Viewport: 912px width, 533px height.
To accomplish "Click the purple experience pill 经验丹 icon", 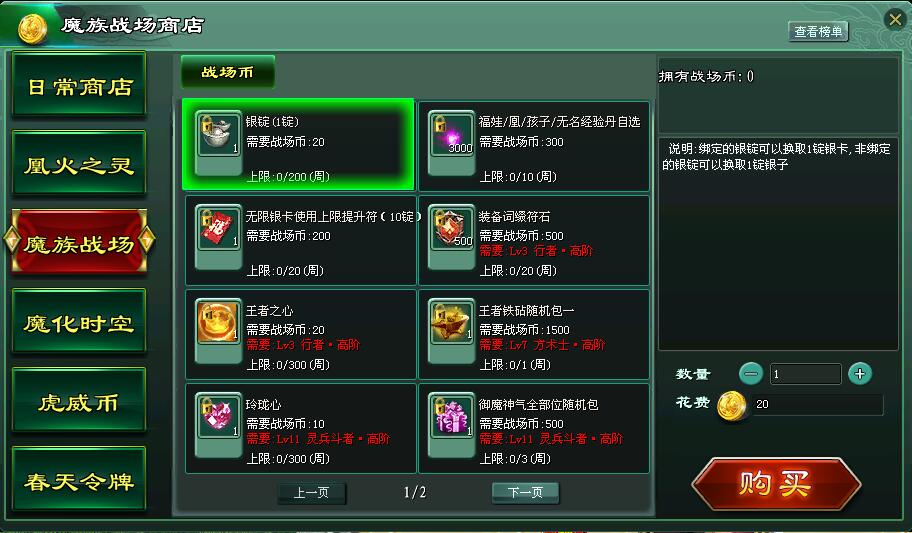I will point(451,134).
